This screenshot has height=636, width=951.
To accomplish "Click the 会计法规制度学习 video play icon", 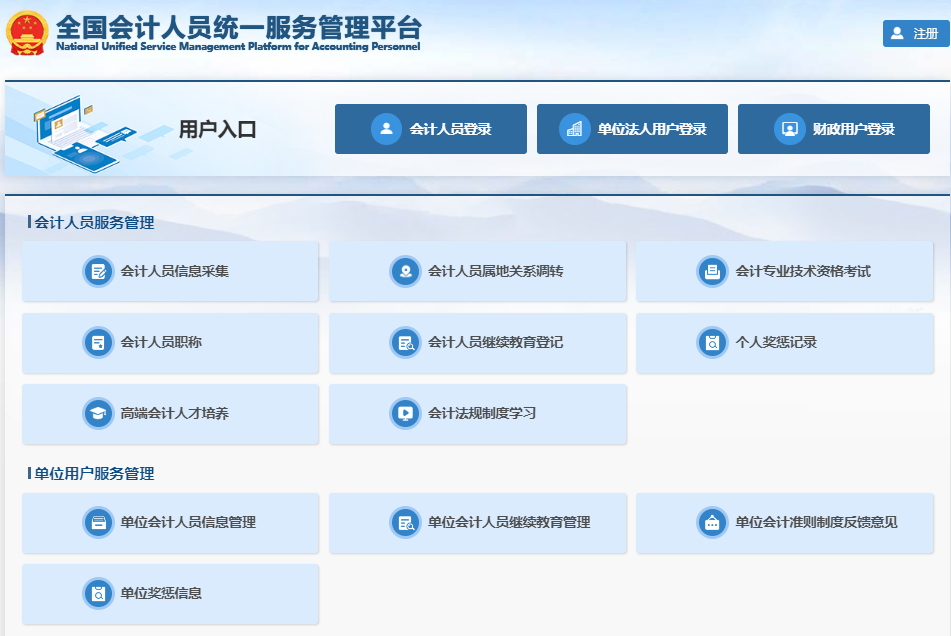I will (x=405, y=413).
